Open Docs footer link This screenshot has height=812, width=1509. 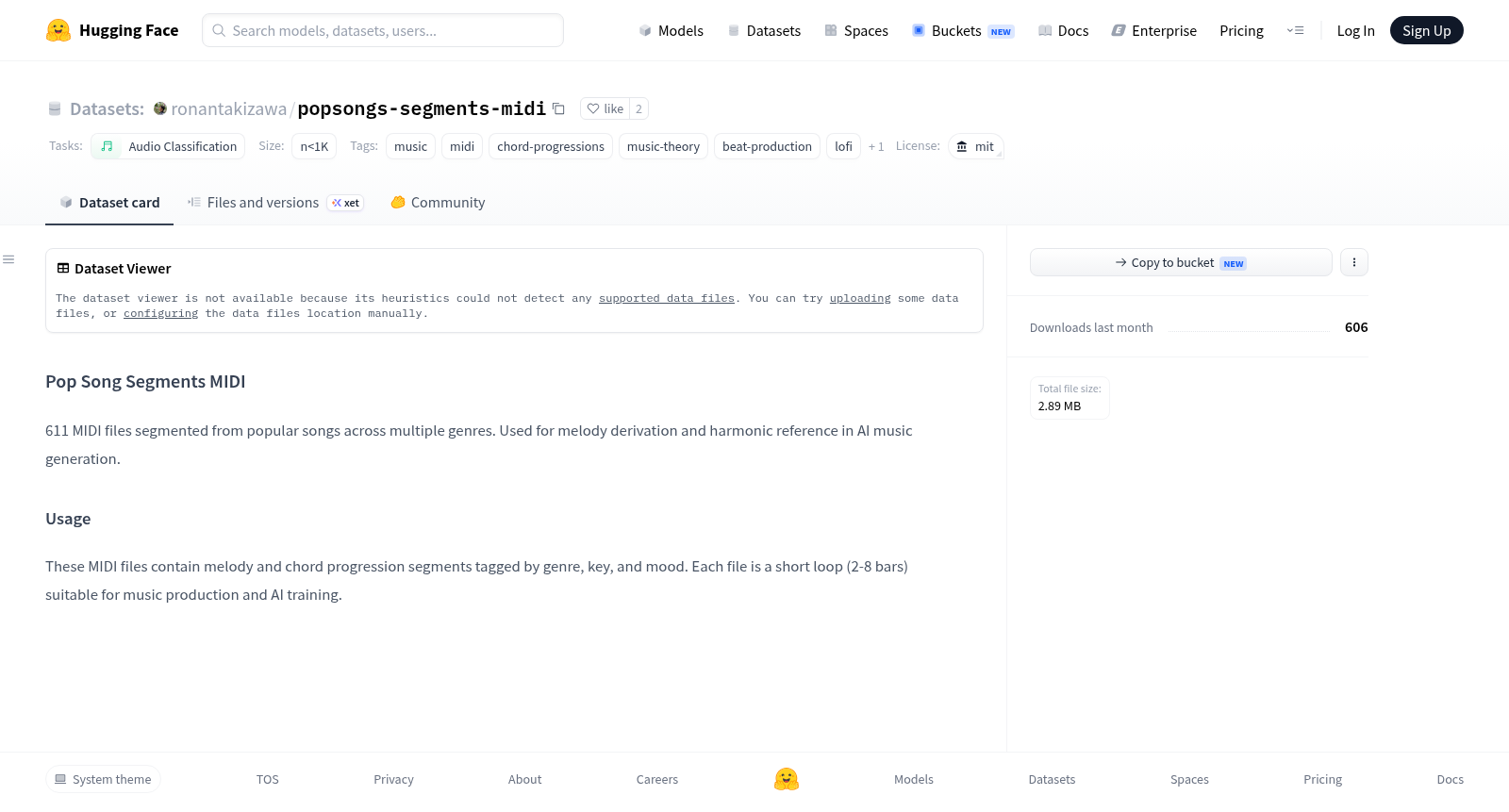point(1450,779)
